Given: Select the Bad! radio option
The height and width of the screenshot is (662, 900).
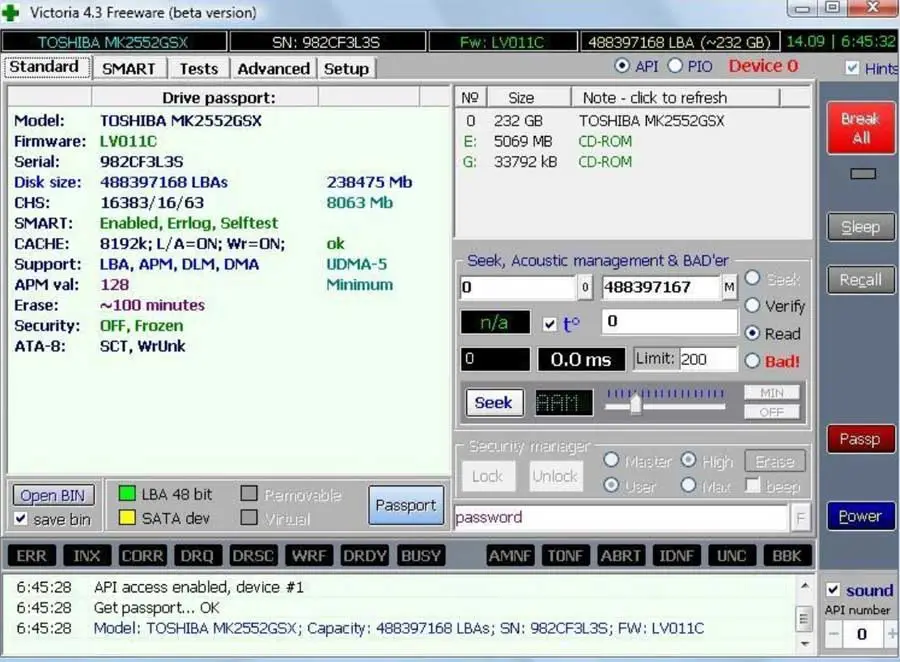Looking at the screenshot, I should pyautogui.click(x=752, y=361).
